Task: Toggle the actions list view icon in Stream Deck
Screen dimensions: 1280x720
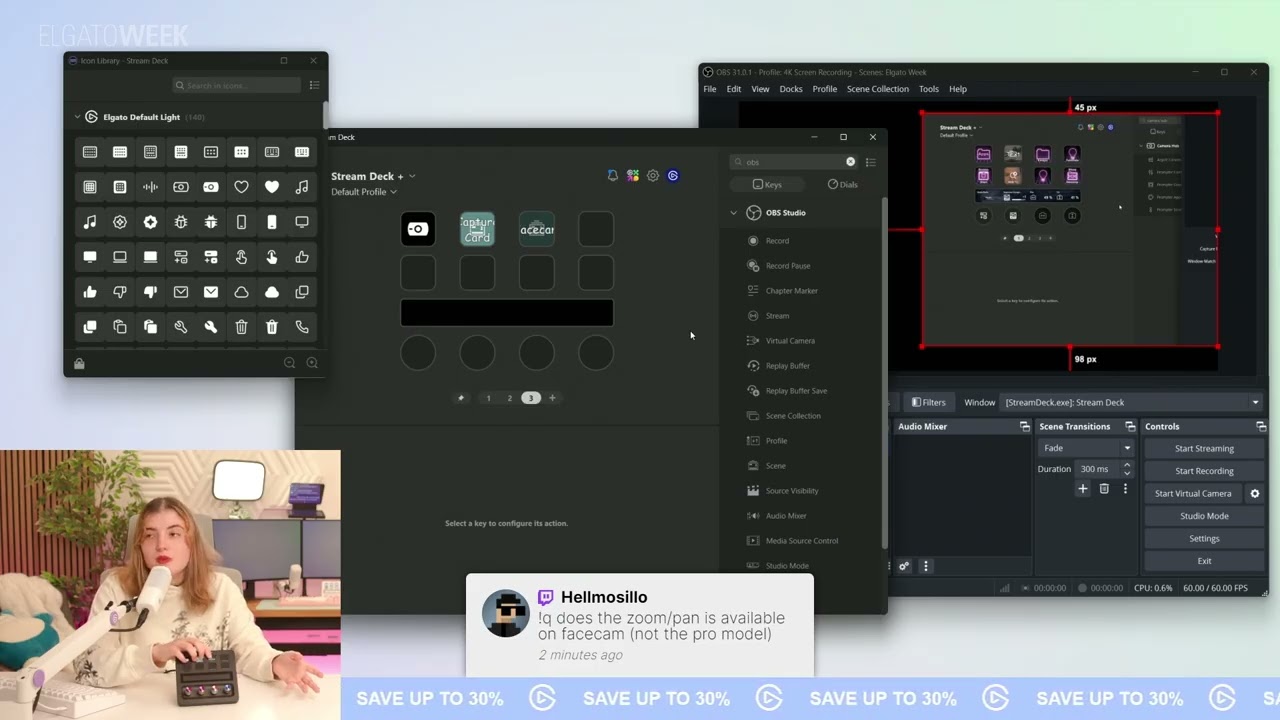Action: [871, 162]
